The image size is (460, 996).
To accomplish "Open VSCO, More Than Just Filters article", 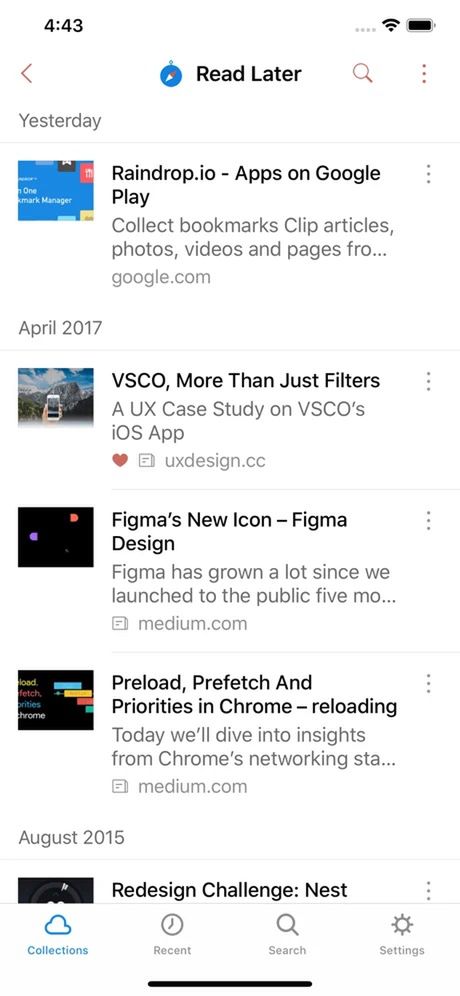I will [x=246, y=380].
